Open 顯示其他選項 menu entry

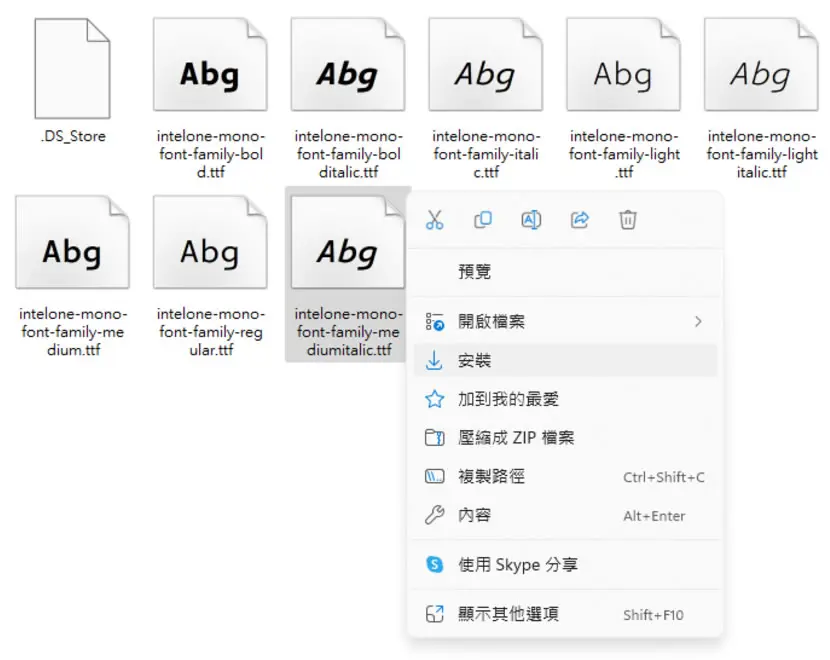[565, 614]
